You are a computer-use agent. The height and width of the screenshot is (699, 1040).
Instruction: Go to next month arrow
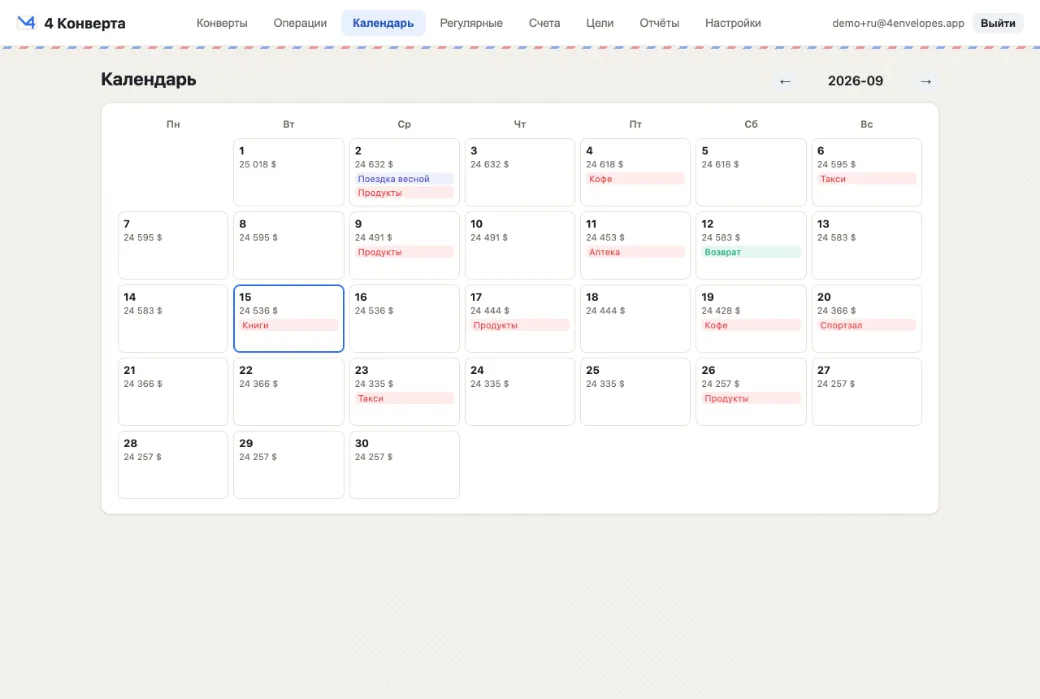926,81
